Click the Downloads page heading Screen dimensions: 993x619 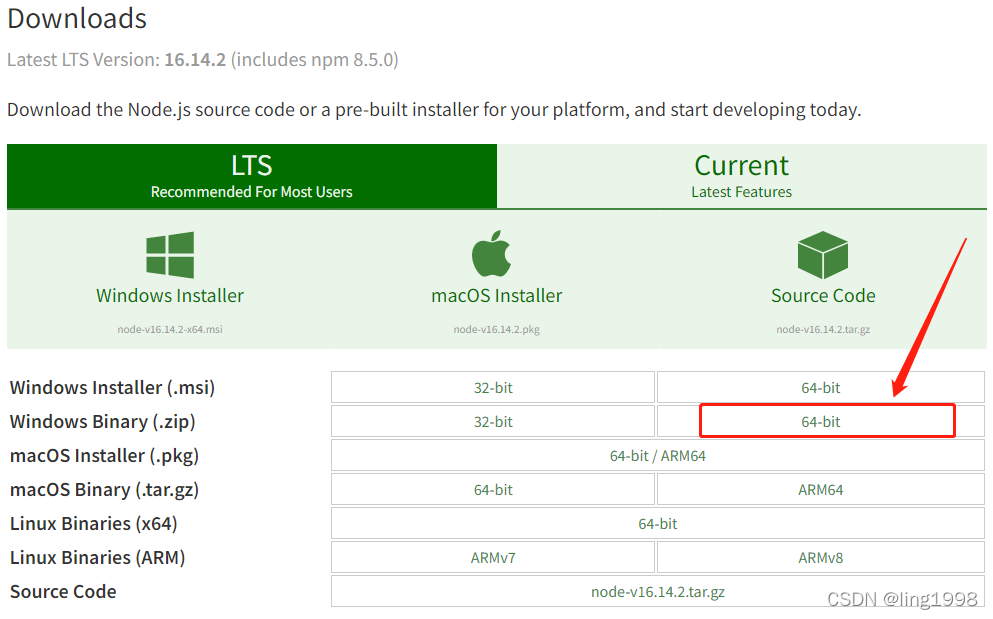click(77, 18)
